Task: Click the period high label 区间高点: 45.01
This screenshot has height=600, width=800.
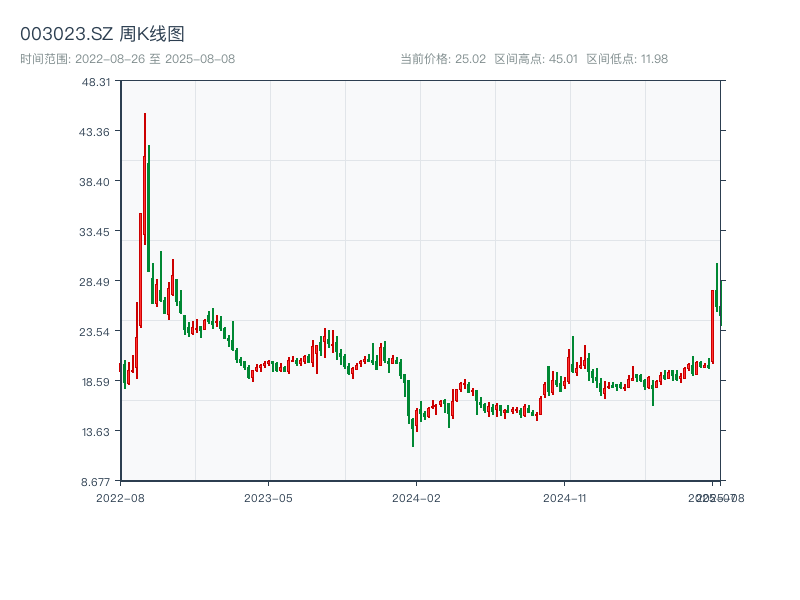Action: tap(536, 59)
